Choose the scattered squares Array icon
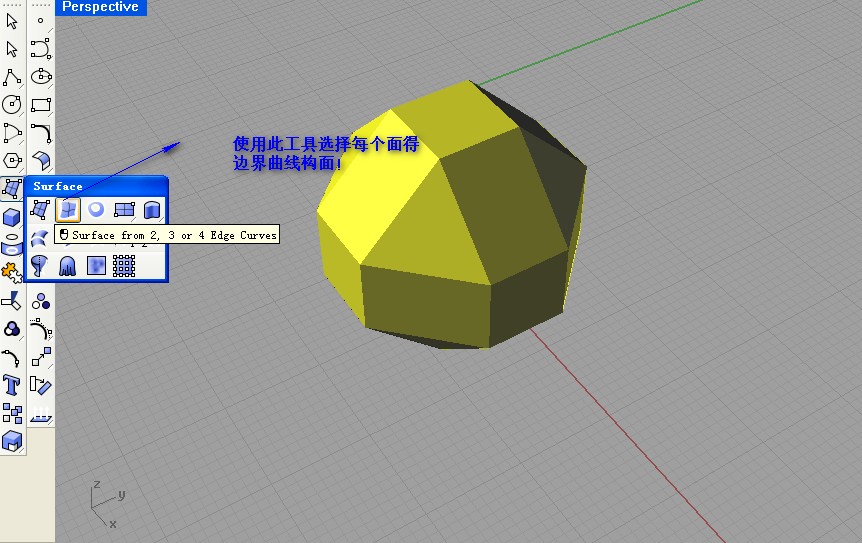 (12, 413)
